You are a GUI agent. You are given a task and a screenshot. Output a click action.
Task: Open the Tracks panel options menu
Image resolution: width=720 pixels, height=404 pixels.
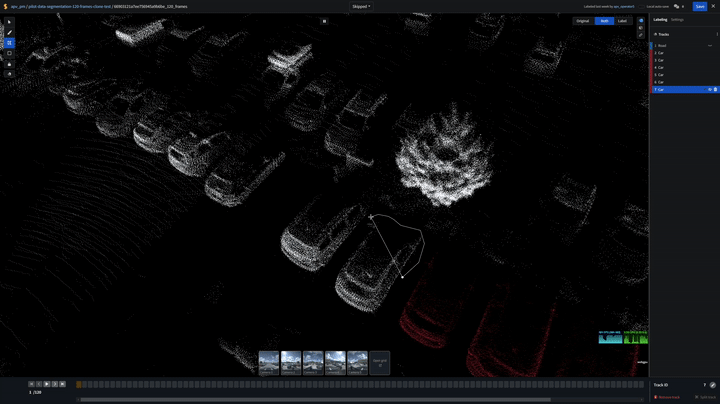717,34
